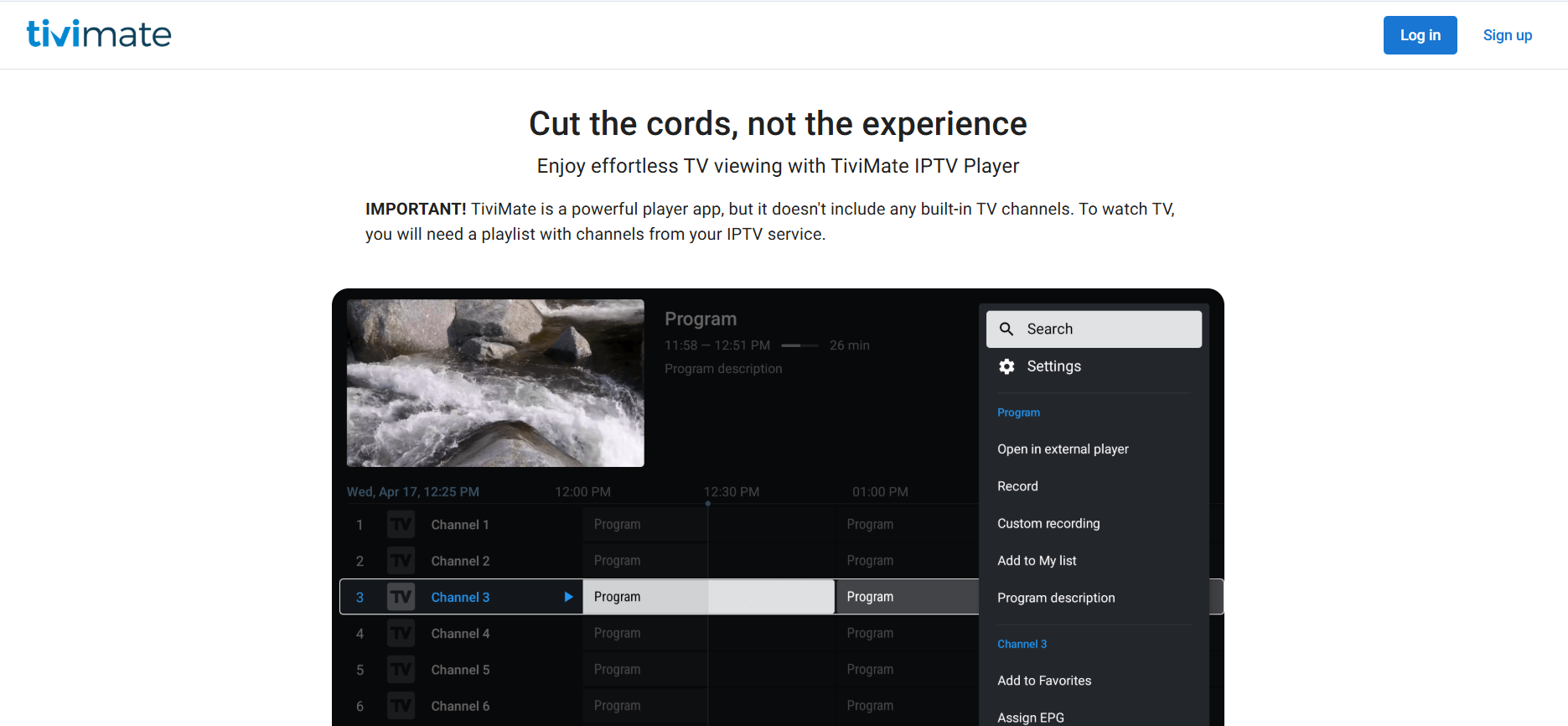The image size is (1568, 726).
Task: Click Channel 2's 1:00 PM Program cell
Action: (907, 561)
